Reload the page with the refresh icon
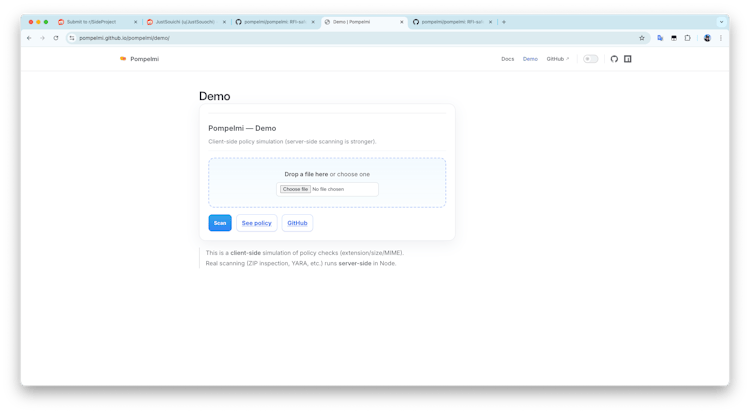This screenshot has height=413, width=750. click(x=56, y=38)
